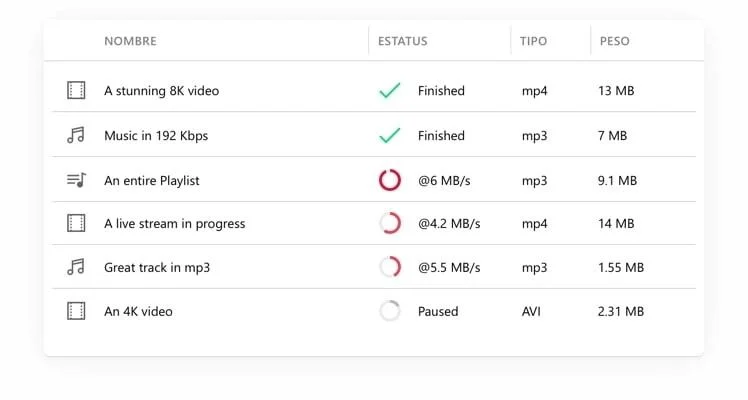Click the TIPO column header
Screen dimensions: 748x400
pyautogui.click(x=534, y=41)
